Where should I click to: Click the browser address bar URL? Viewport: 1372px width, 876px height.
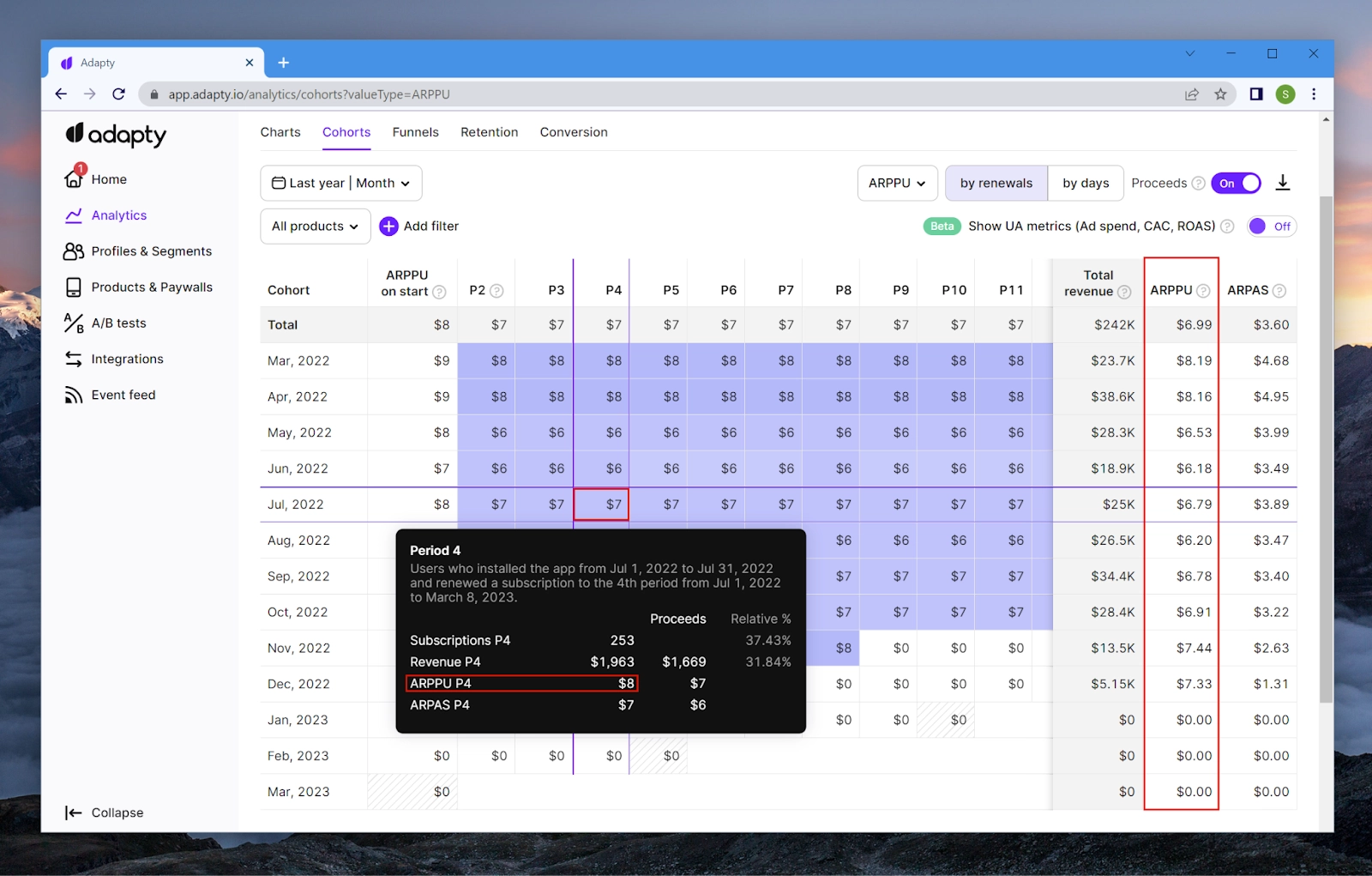[x=309, y=94]
